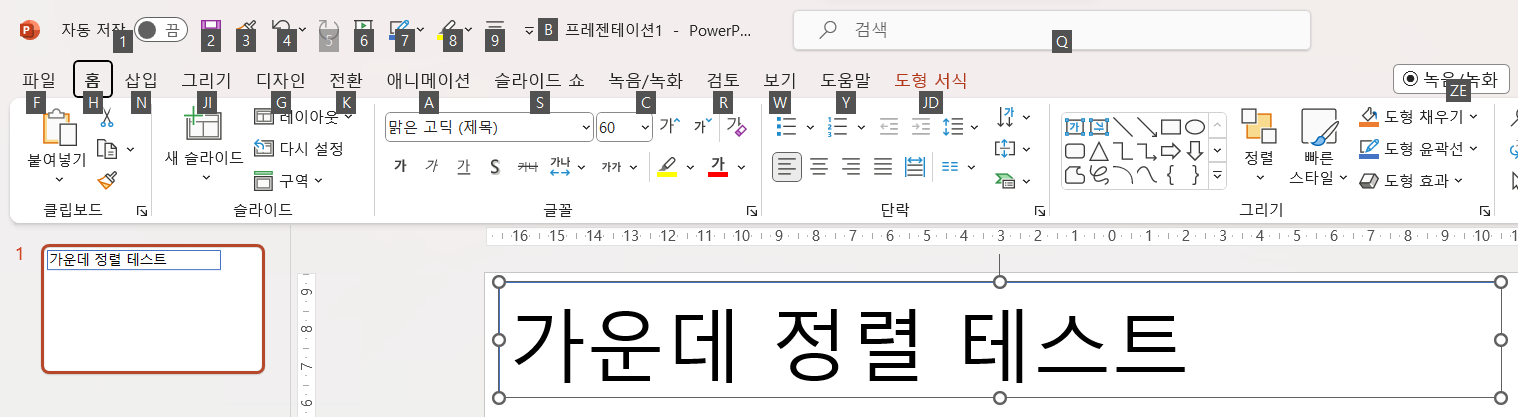Switch to the 도형 서식 tab
This screenshot has height=417, width=1518.
(931, 80)
